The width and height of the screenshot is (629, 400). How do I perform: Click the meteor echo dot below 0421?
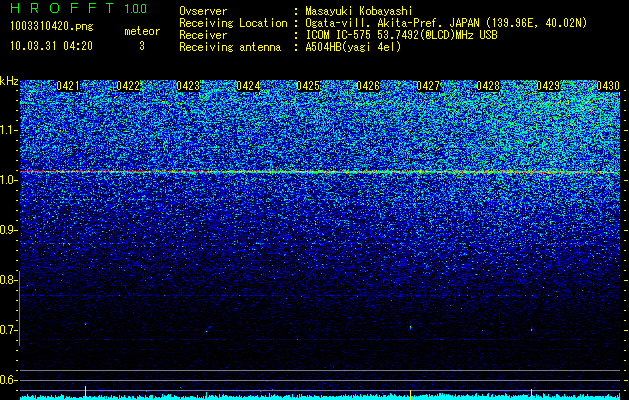click(85, 323)
